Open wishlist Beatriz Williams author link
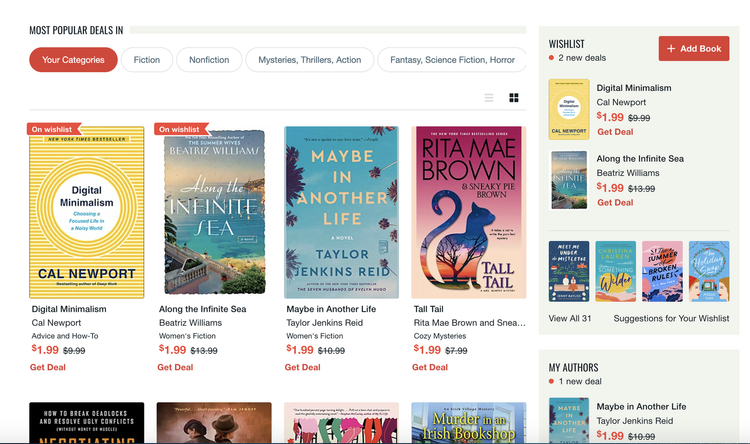 pos(628,173)
